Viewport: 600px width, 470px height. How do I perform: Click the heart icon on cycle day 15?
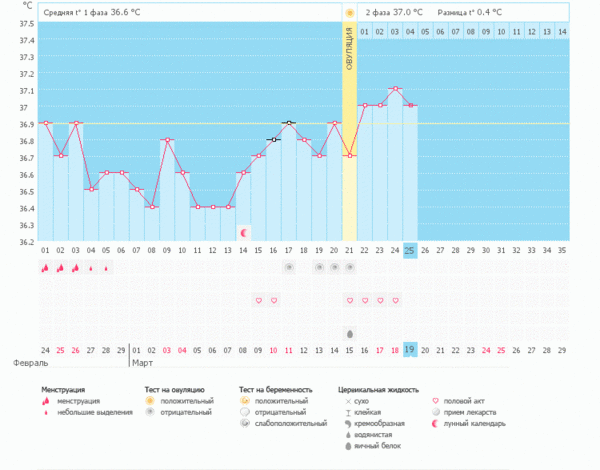[259, 300]
